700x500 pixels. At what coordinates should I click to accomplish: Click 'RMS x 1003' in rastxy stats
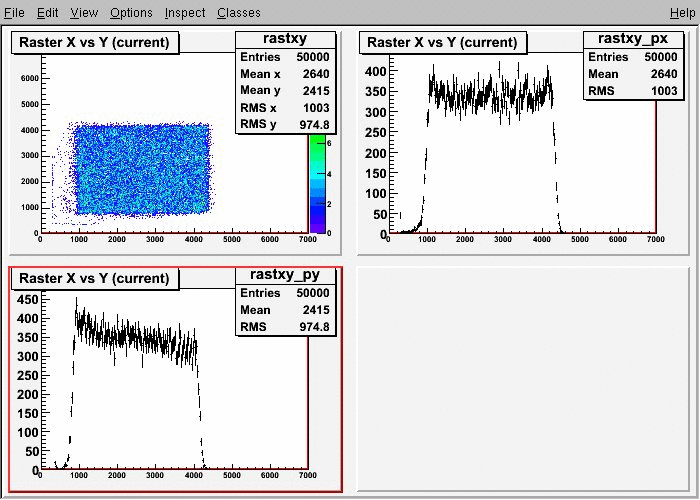click(285, 108)
